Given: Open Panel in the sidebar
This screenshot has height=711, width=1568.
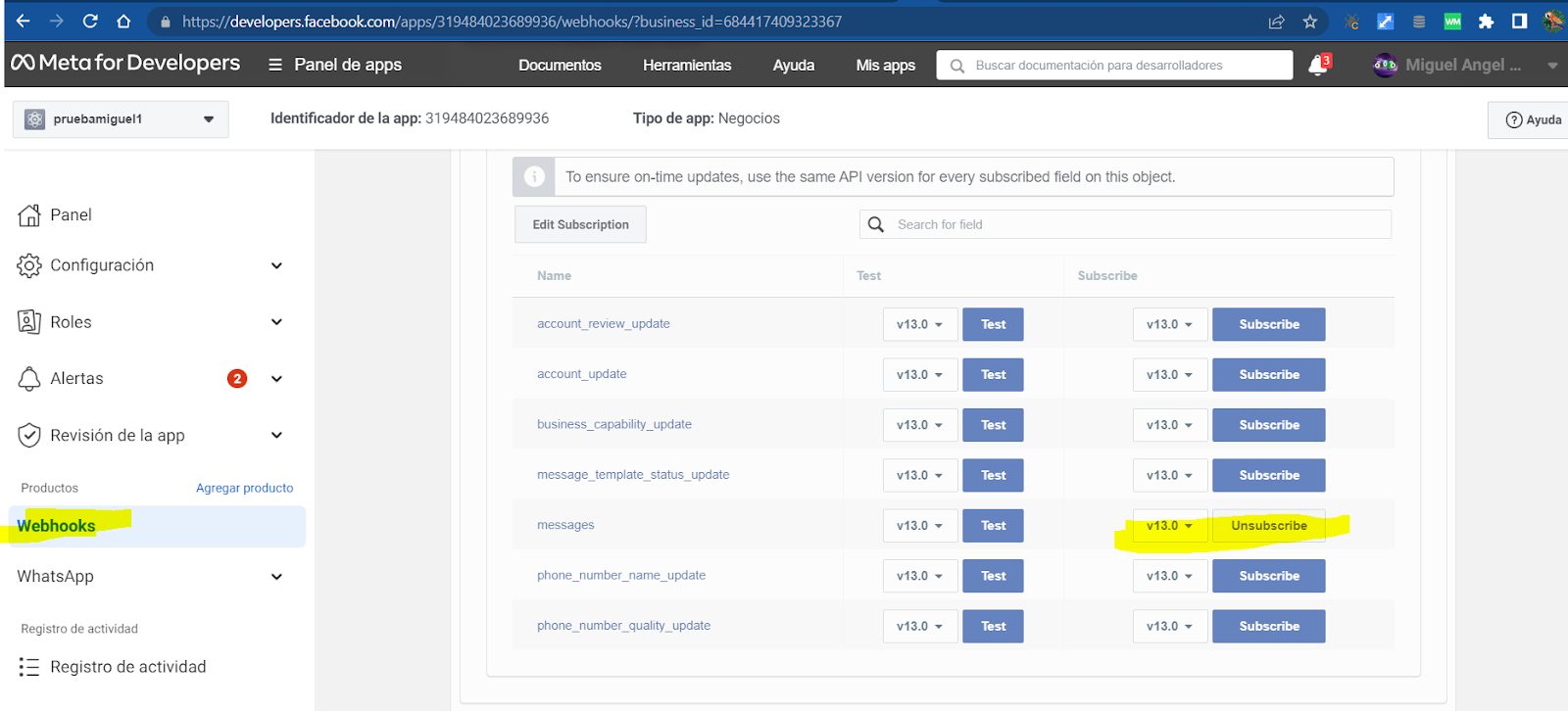Looking at the screenshot, I should [71, 214].
